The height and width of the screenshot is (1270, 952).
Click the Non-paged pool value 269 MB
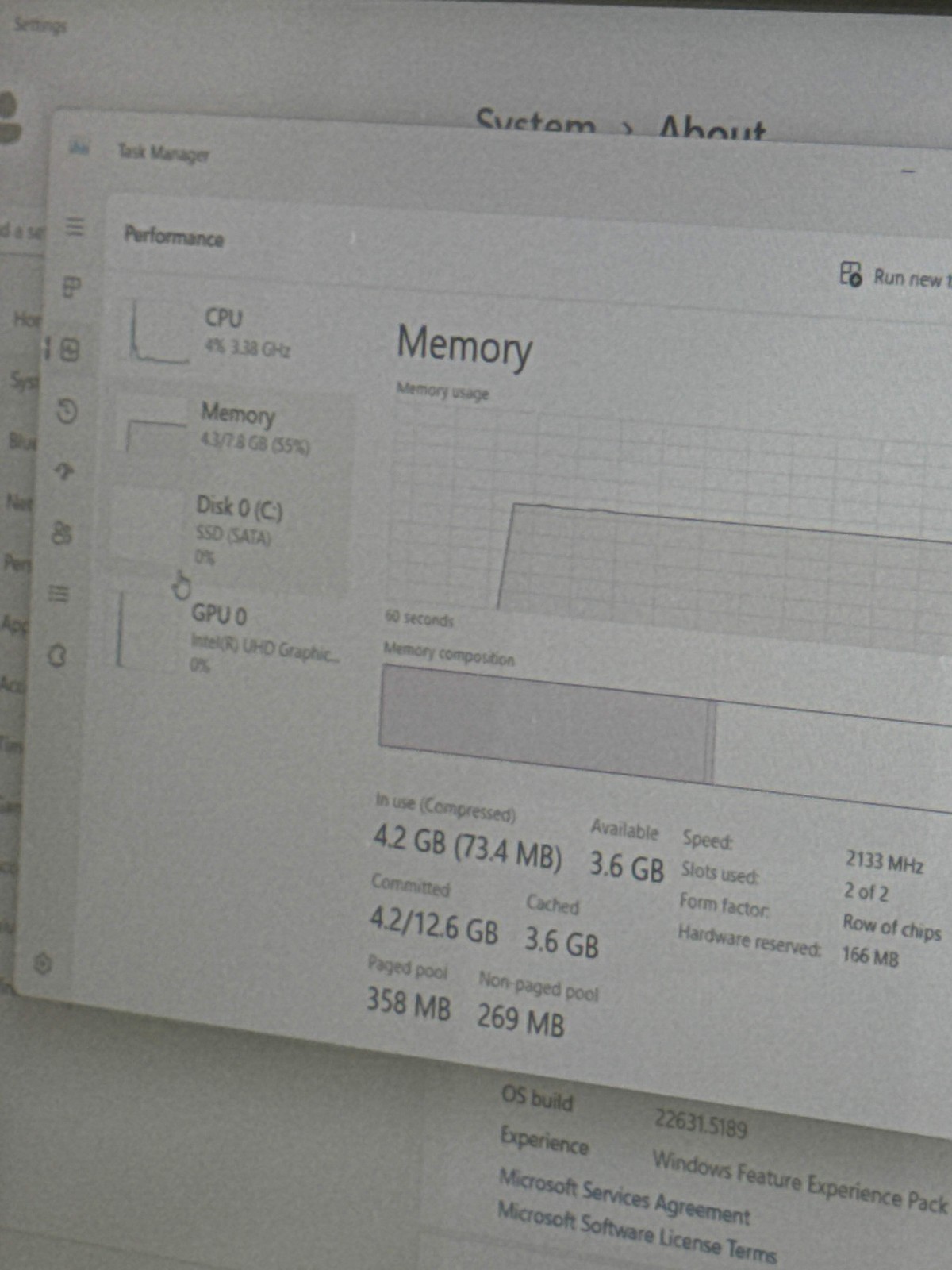520,1019
